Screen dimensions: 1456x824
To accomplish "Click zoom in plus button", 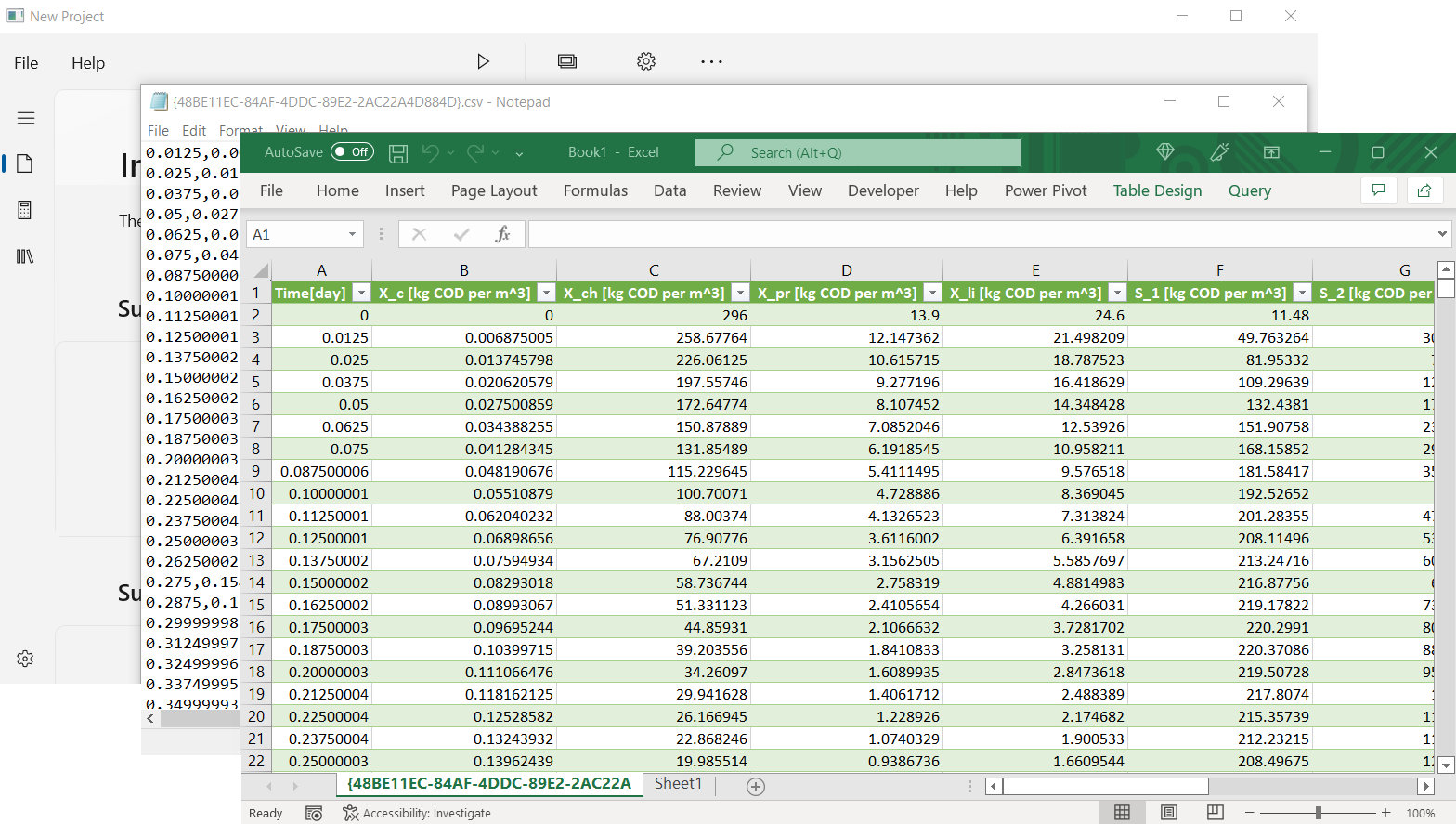I will pos(1385,813).
